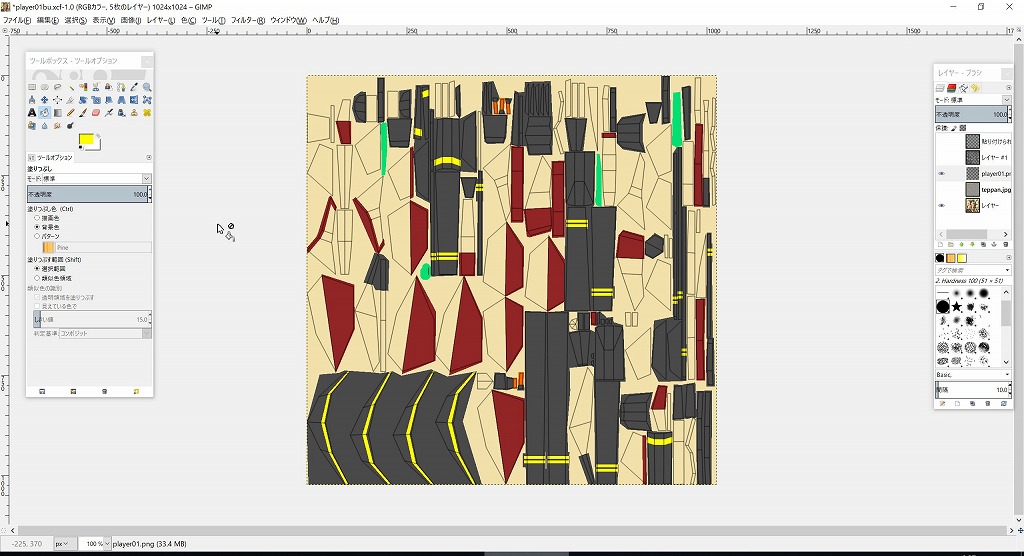1024x556 pixels.
Task: Select the Paintbrush tool
Action: 83,112
